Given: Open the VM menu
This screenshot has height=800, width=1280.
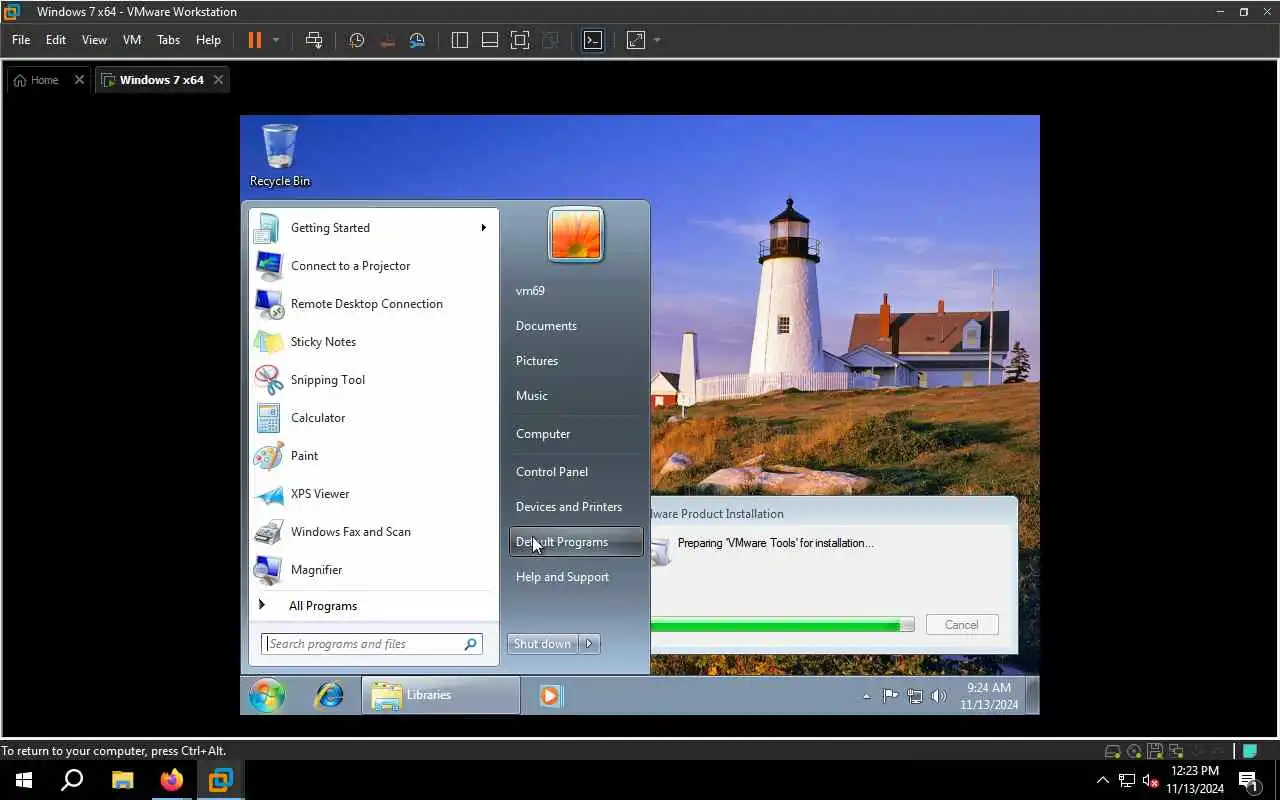Looking at the screenshot, I should click(132, 40).
